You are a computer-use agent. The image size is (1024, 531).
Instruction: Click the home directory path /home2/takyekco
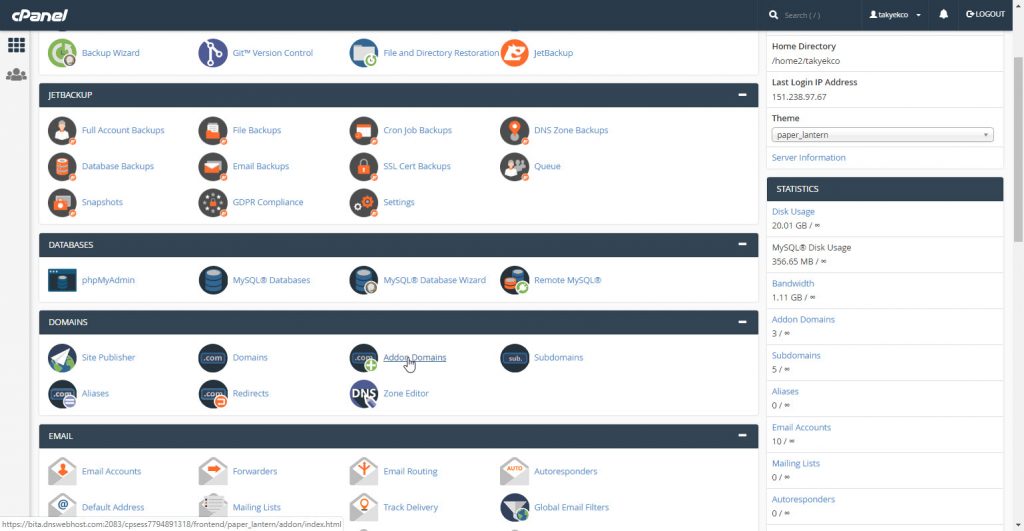(x=806, y=61)
